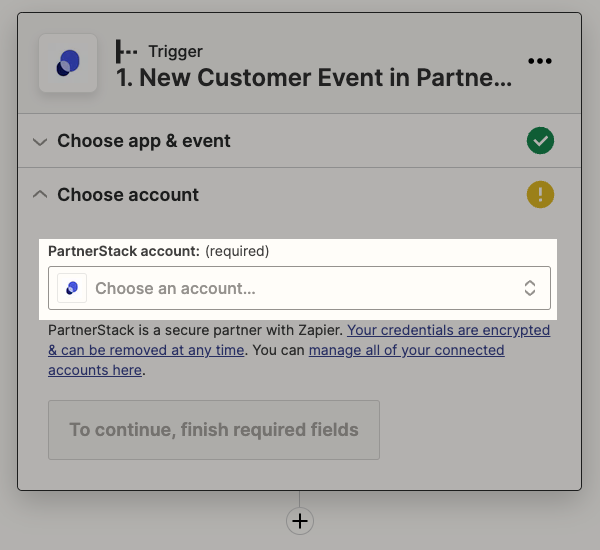Open the "Your credentials are encrypted" link

448,330
